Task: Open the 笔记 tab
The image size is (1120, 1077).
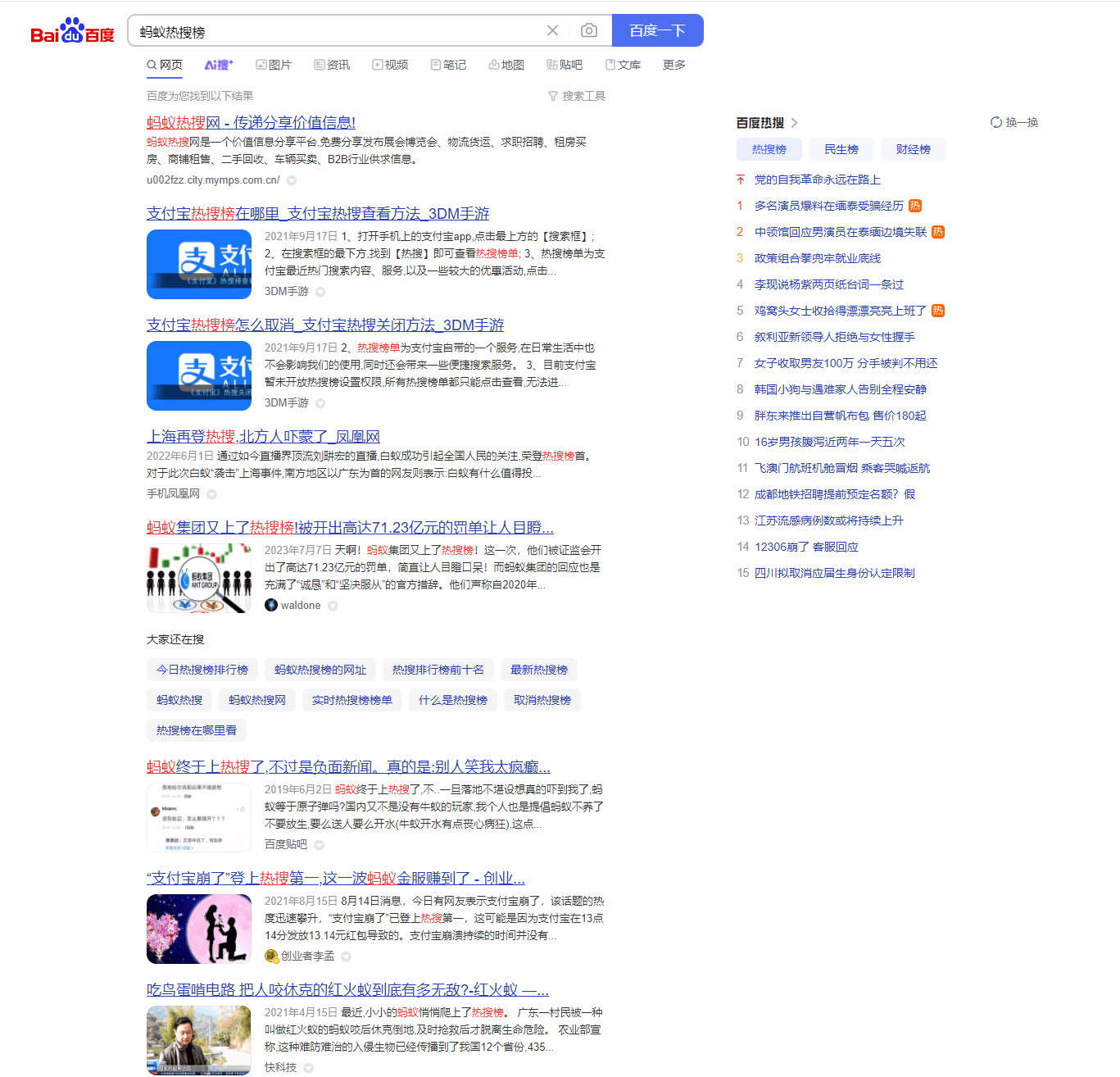Action: 448,65
